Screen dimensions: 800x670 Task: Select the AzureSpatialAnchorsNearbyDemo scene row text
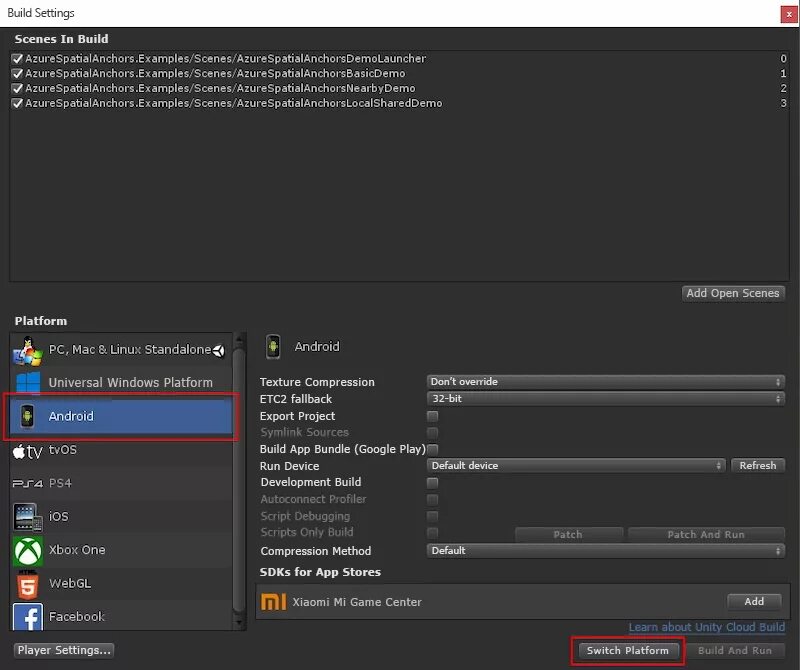click(x=220, y=88)
